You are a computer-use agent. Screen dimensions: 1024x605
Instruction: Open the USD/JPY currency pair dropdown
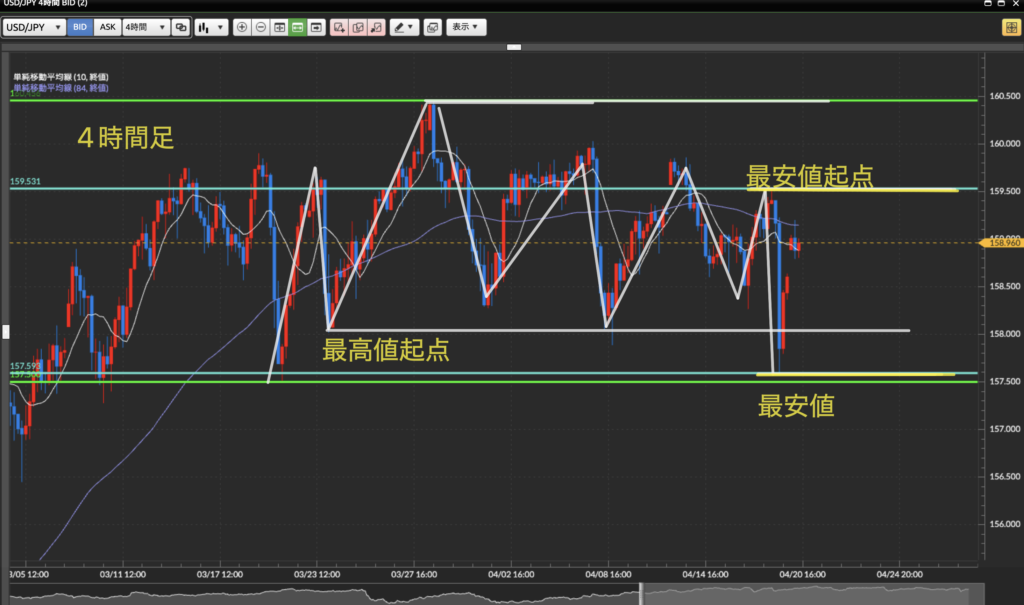click(34, 27)
